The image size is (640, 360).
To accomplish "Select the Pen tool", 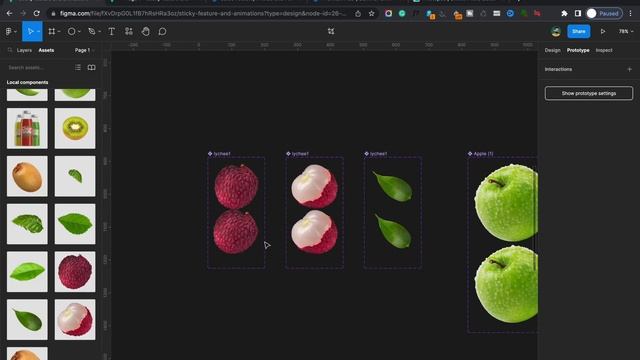I will [x=92, y=31].
